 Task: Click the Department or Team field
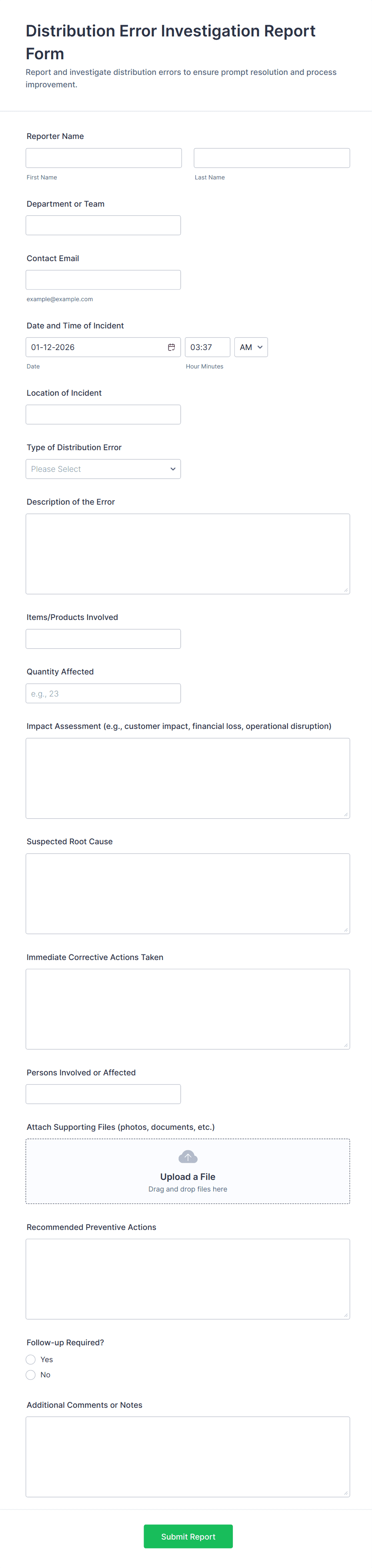click(103, 225)
